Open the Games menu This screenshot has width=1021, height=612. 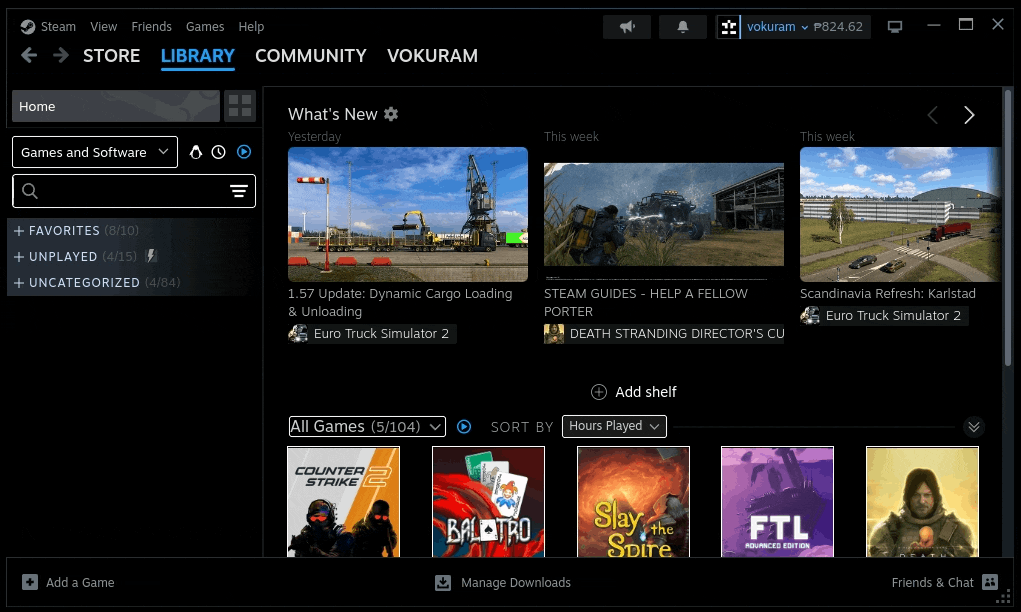205,27
